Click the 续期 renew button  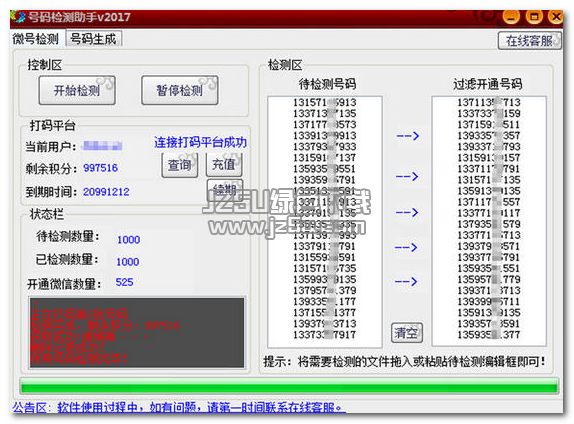click(224, 189)
